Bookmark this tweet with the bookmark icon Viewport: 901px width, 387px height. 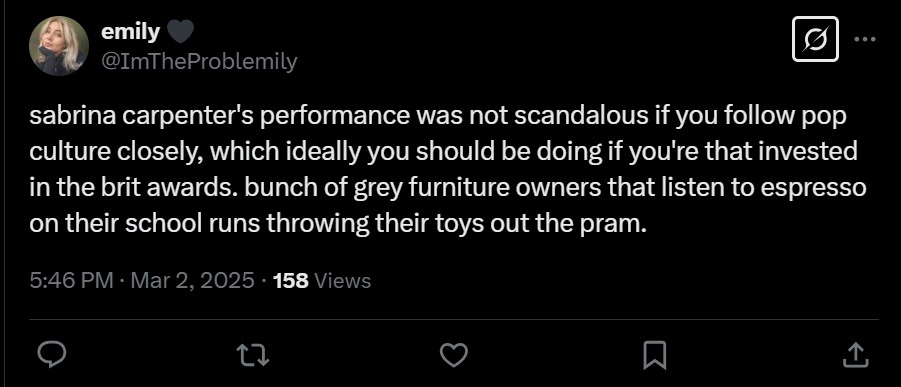[654, 355]
